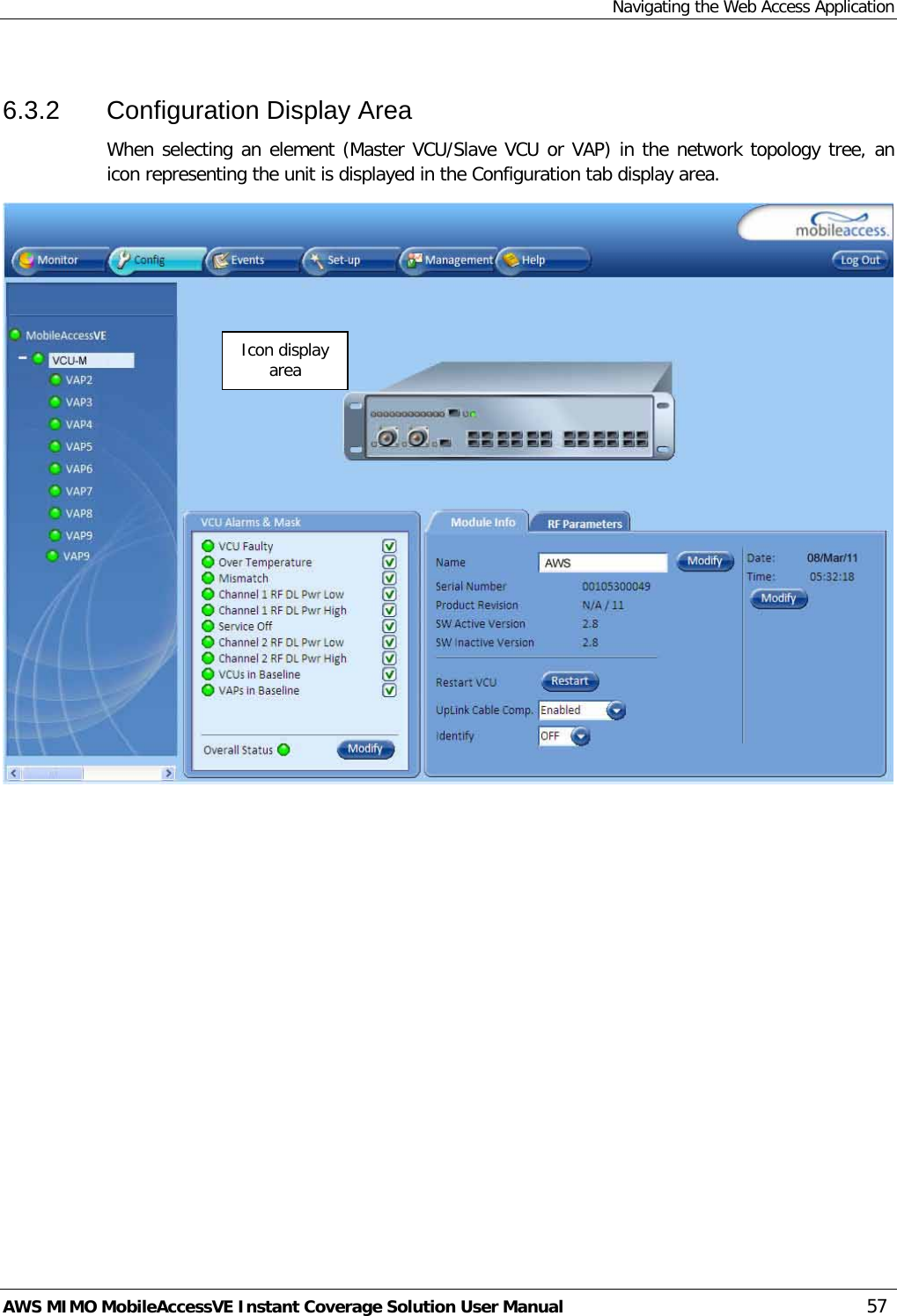This screenshot has width=897, height=1316.
Task: Click Modify under Date and Time
Action: pos(779,599)
